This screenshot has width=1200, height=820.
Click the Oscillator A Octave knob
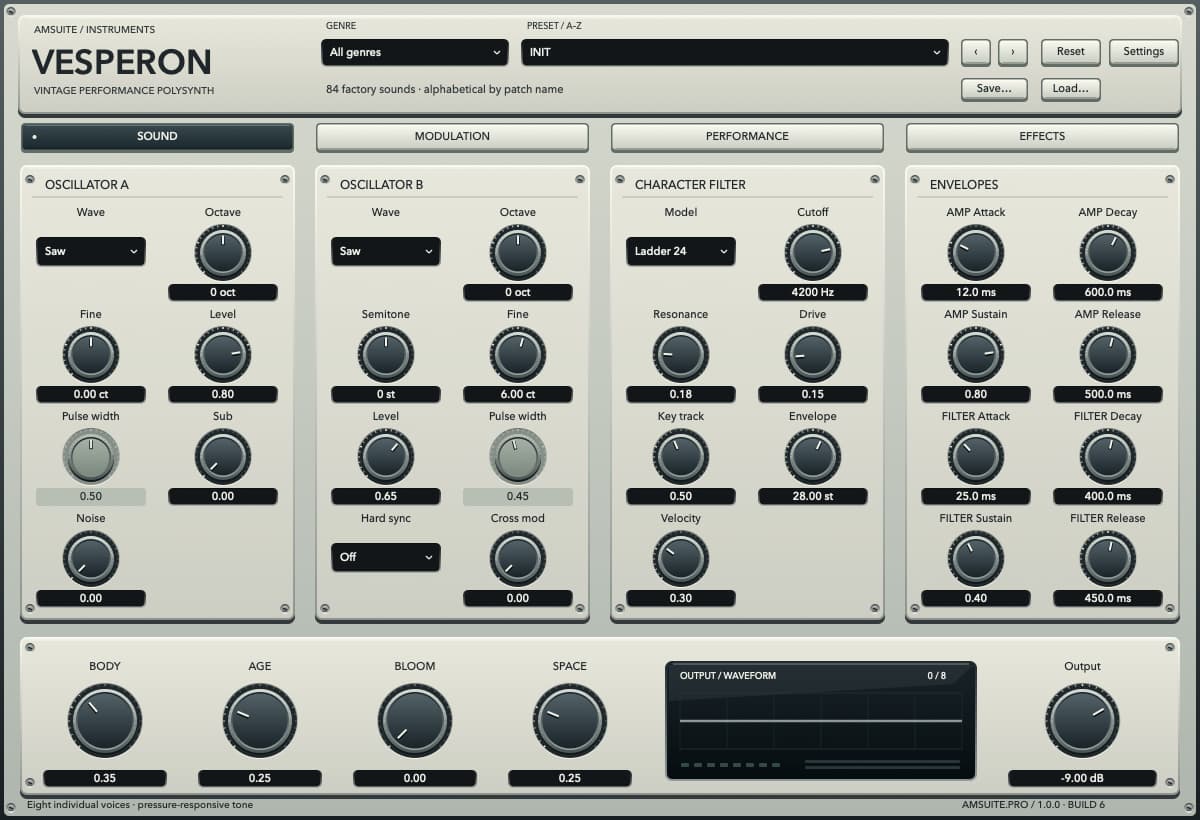[x=223, y=252]
